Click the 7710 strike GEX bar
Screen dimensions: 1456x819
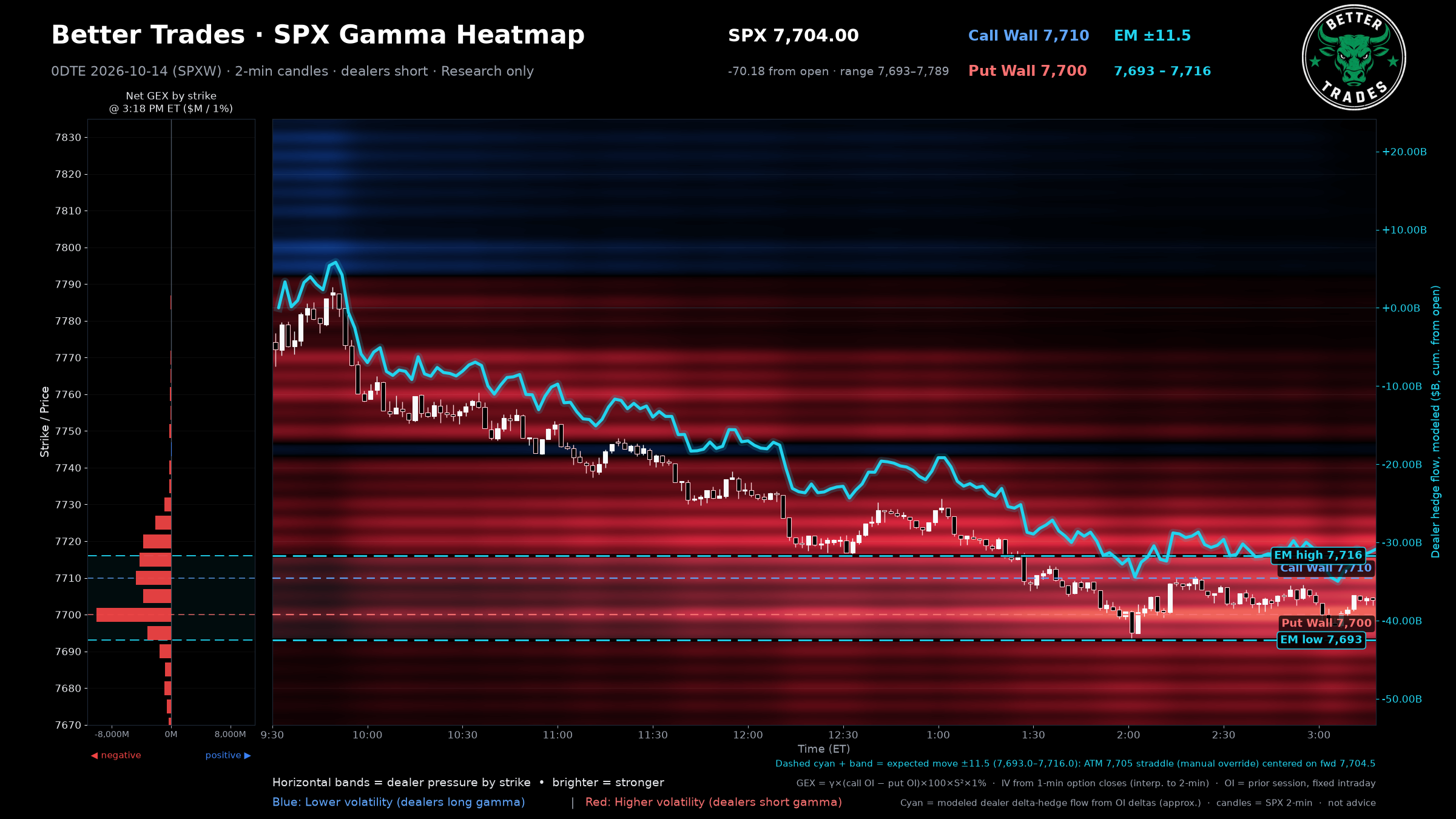coord(153,578)
